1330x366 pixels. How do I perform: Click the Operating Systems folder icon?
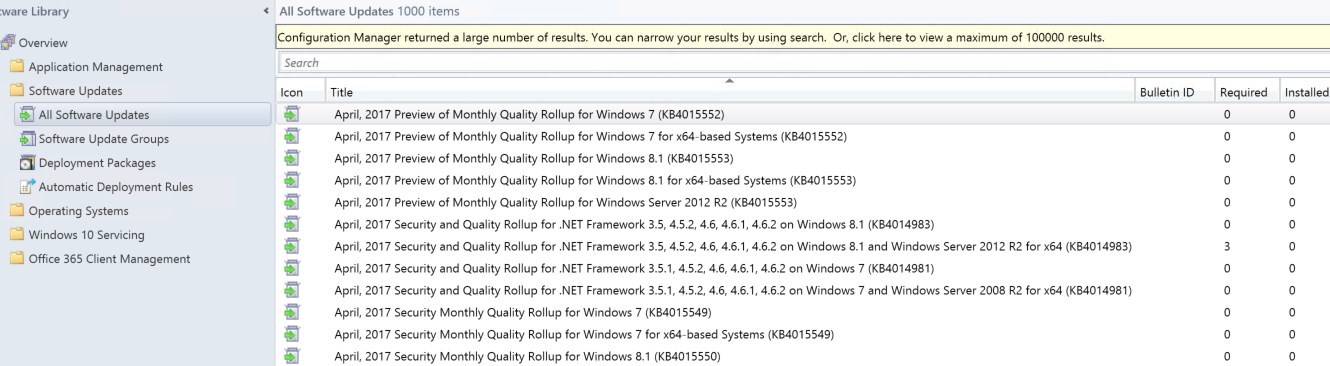click(16, 211)
